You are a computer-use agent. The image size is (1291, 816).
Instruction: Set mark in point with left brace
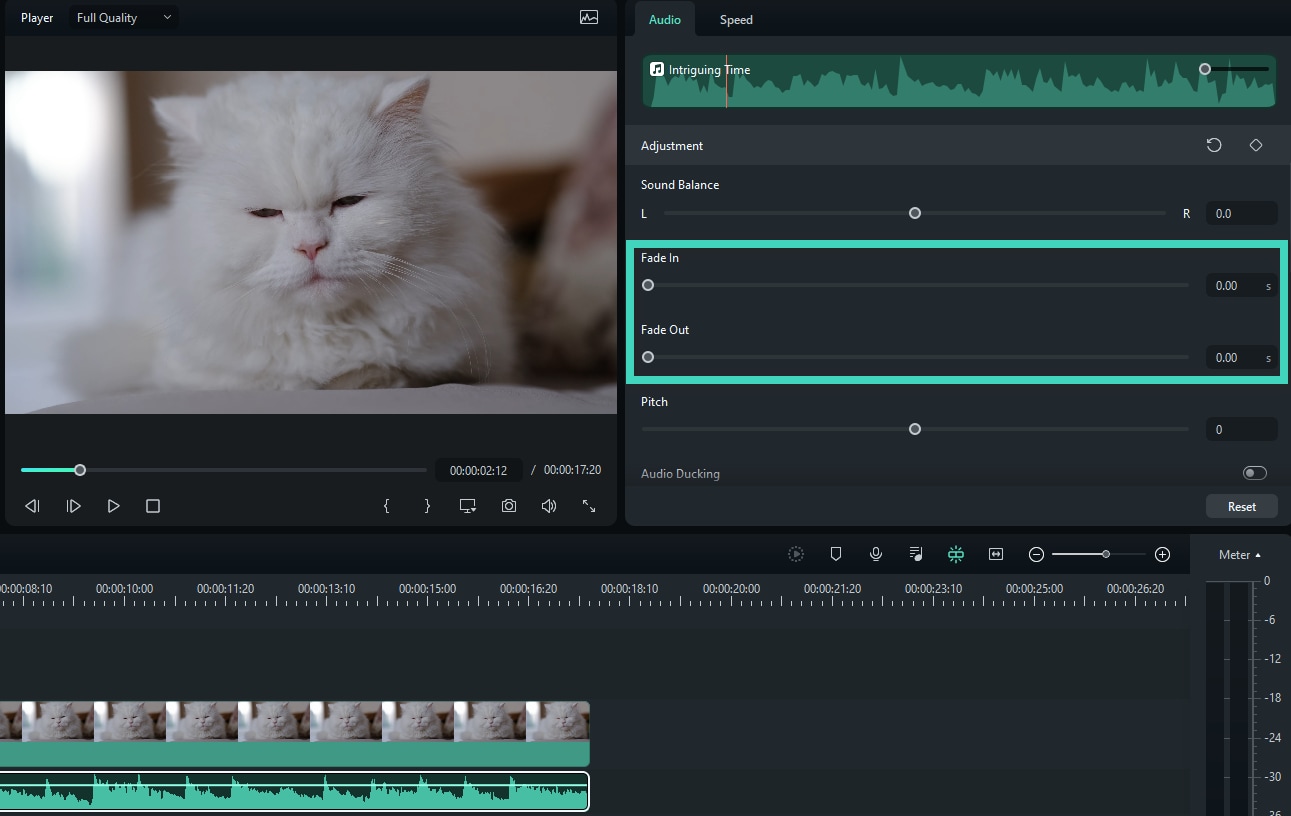(x=386, y=506)
